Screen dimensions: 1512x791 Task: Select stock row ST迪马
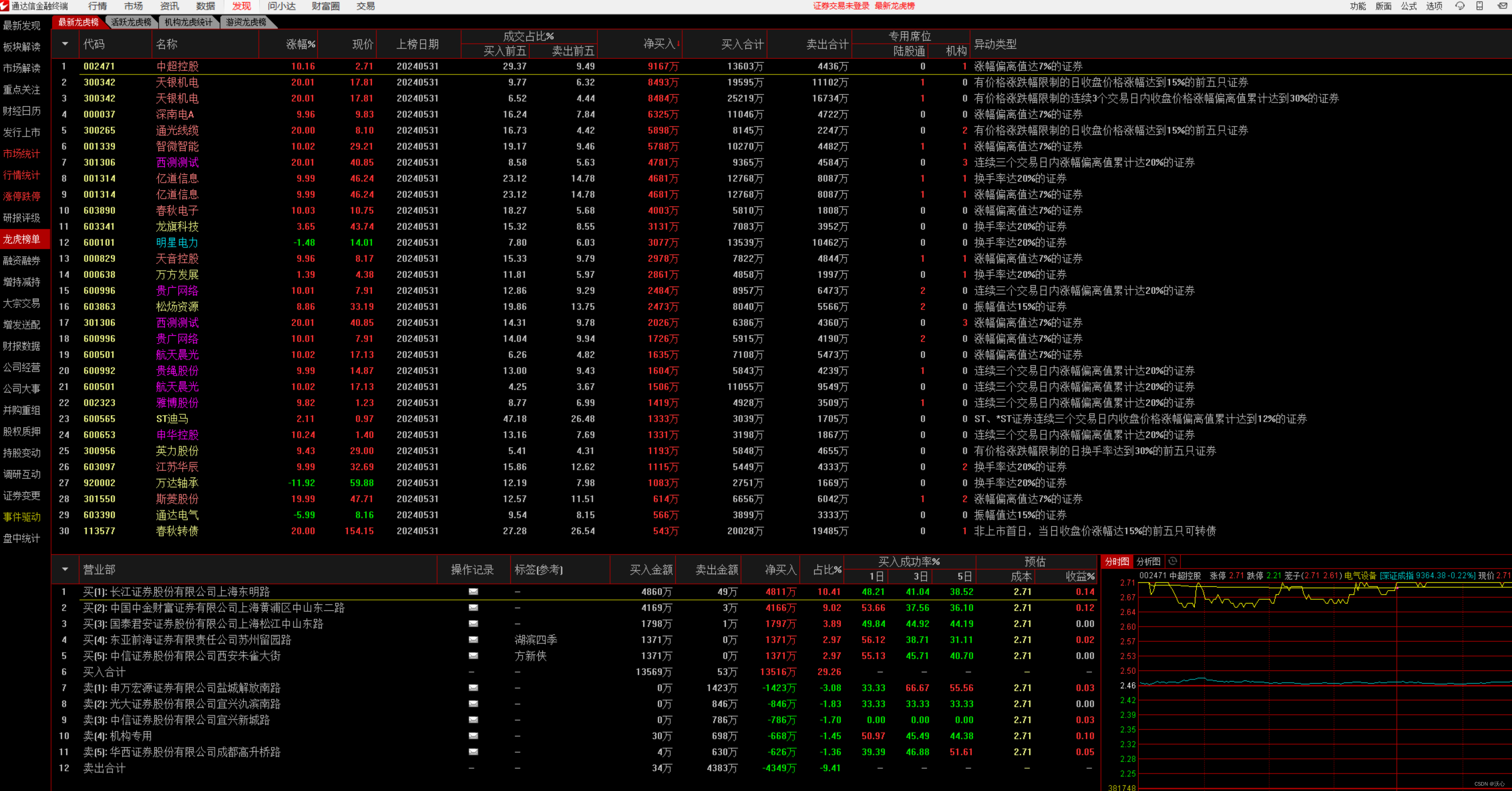(781, 419)
